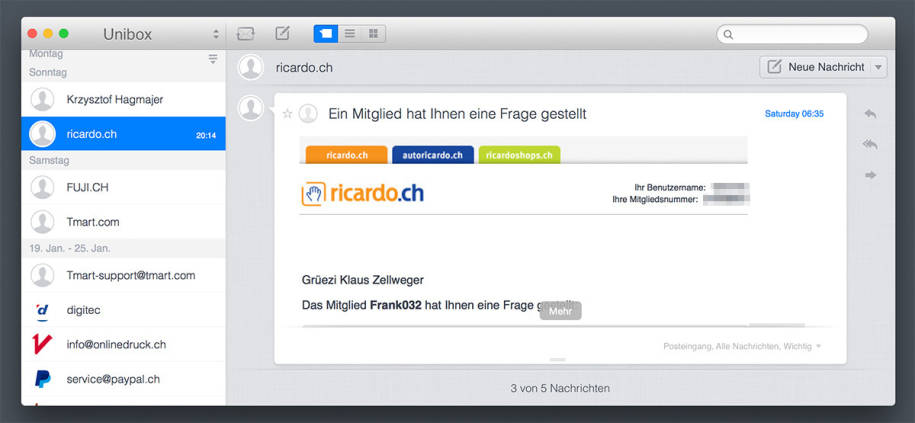Image resolution: width=915 pixels, height=423 pixels.
Task: Click the Mehr button to expand message
Action: click(560, 311)
